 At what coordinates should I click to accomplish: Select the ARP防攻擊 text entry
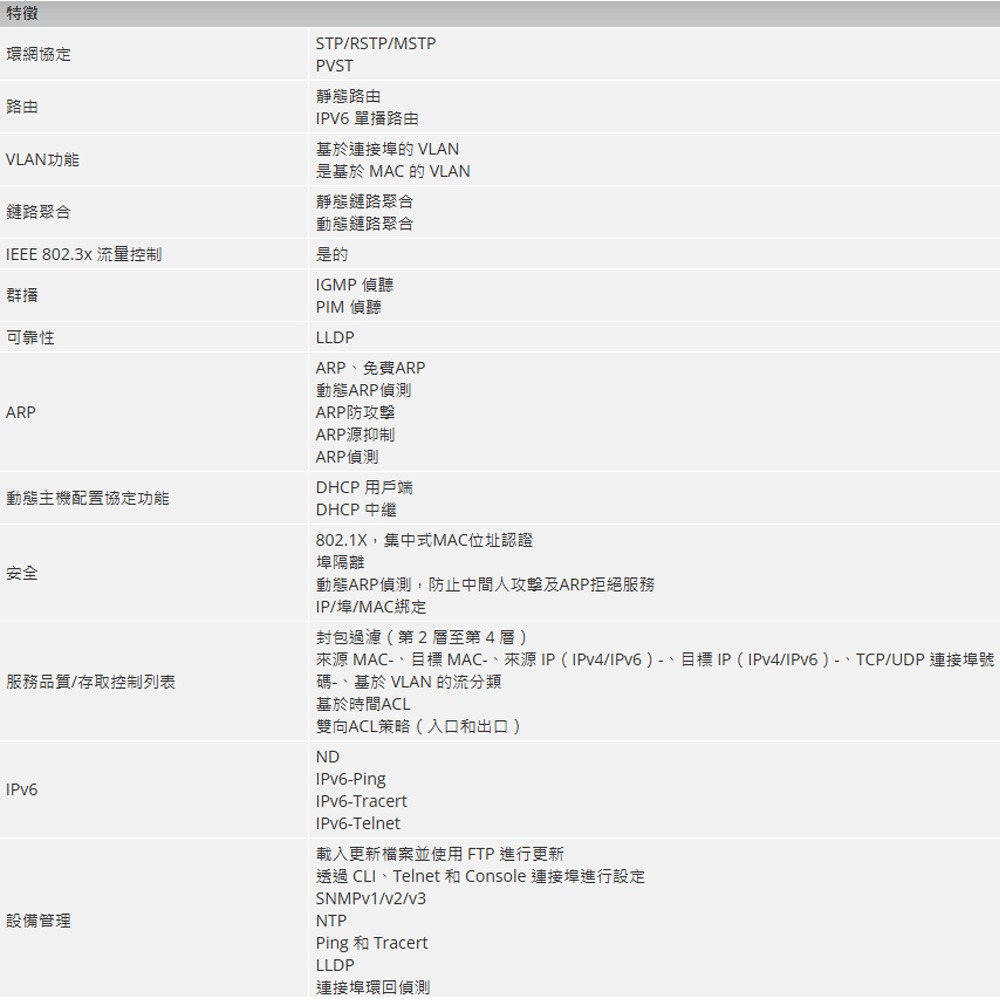352,411
